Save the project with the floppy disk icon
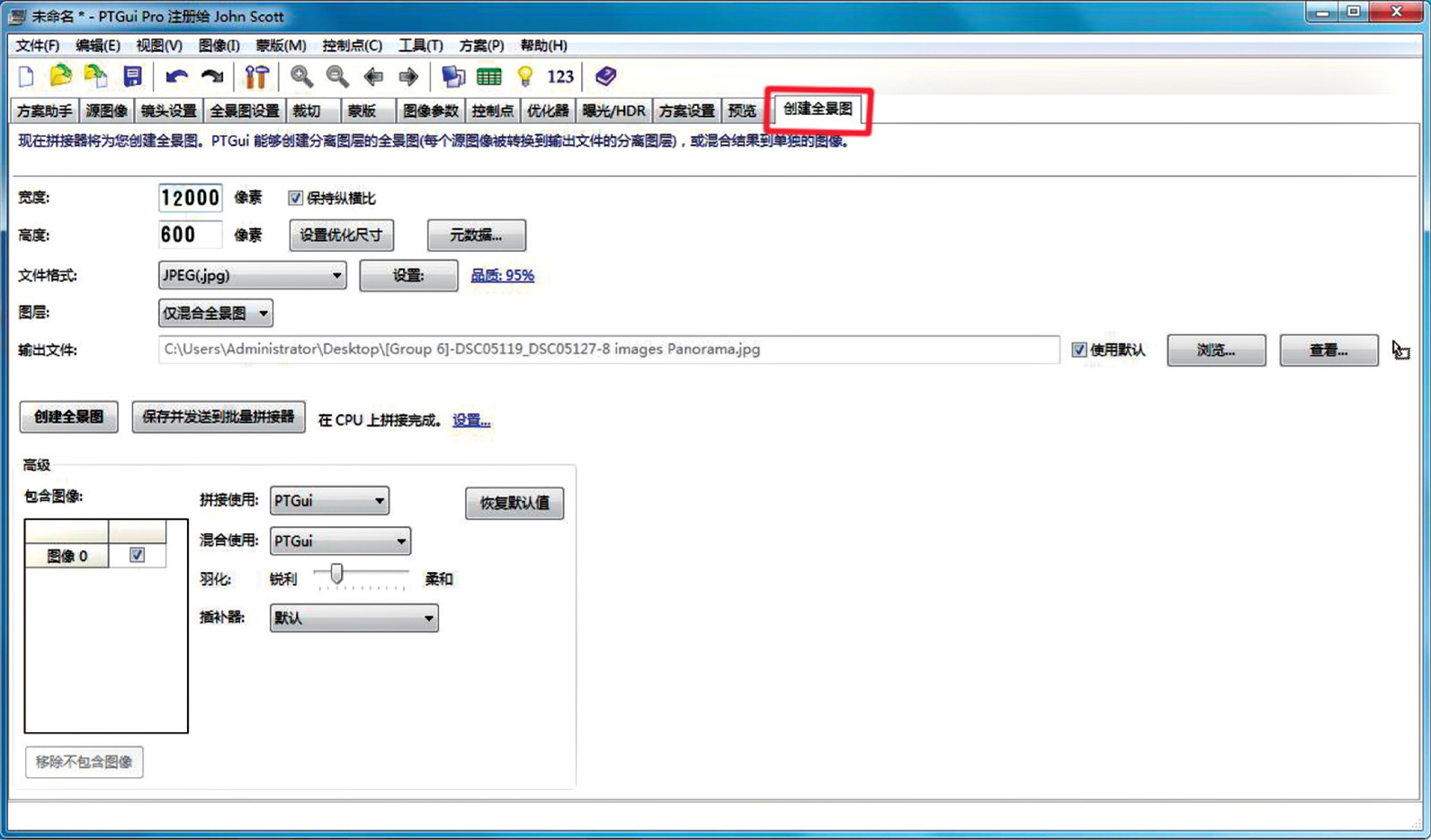 (x=133, y=76)
